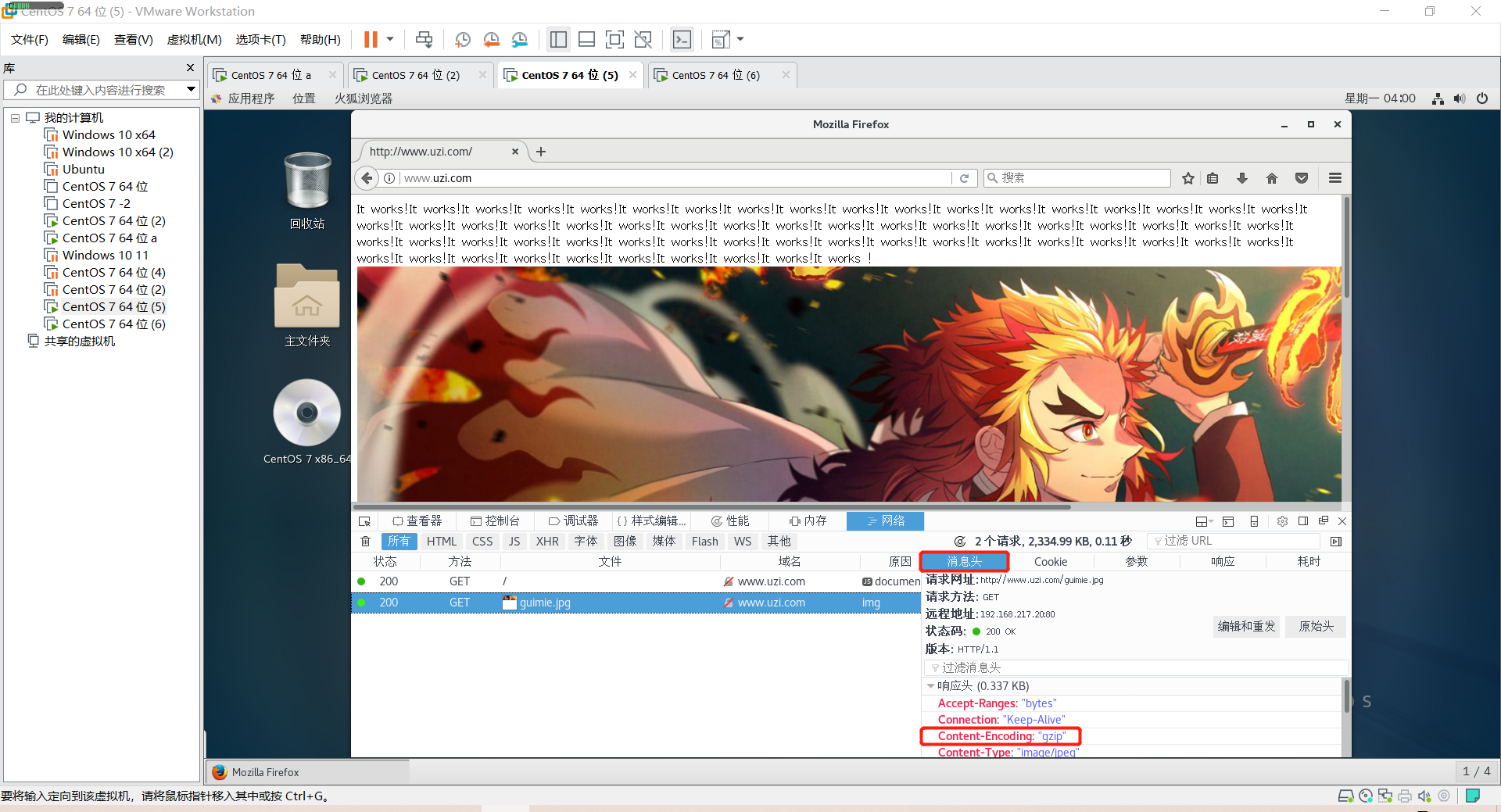Click the element picker icon in devtools
This screenshot has width=1501, height=812.
pos(364,521)
